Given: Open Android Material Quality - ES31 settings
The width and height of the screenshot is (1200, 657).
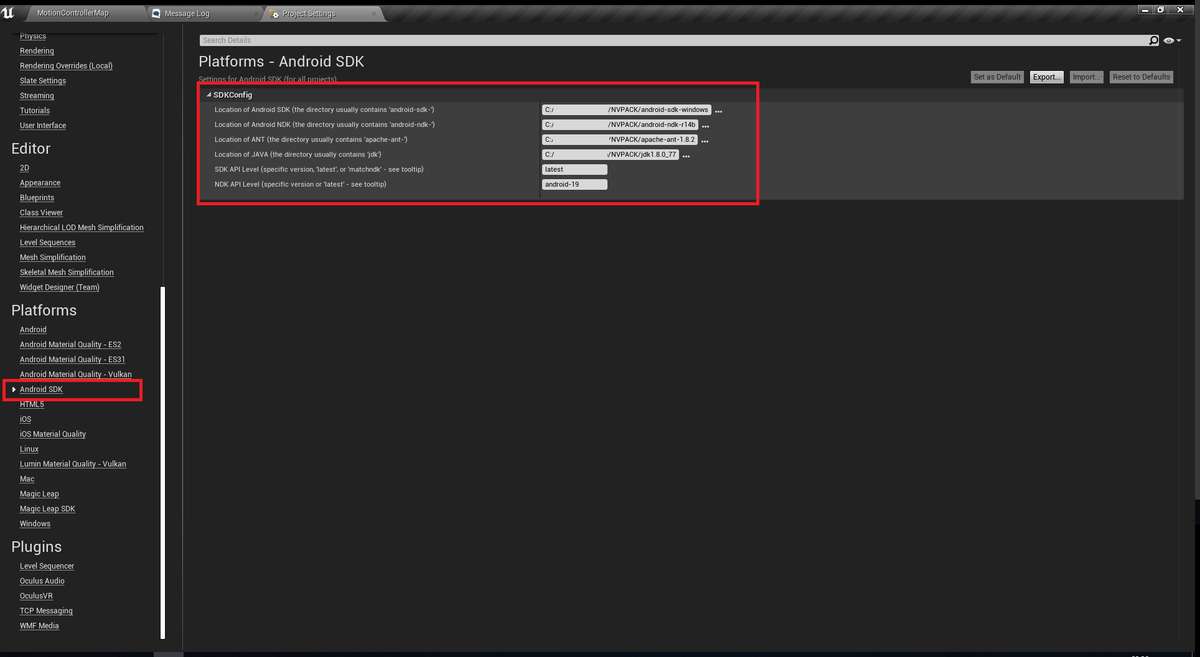Looking at the screenshot, I should coord(73,360).
